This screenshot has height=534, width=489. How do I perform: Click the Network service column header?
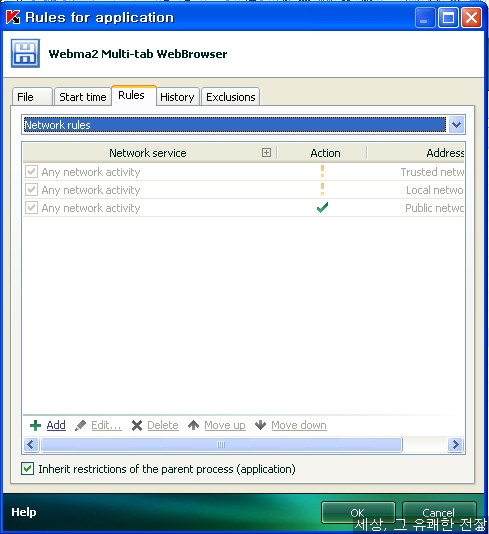(x=150, y=153)
